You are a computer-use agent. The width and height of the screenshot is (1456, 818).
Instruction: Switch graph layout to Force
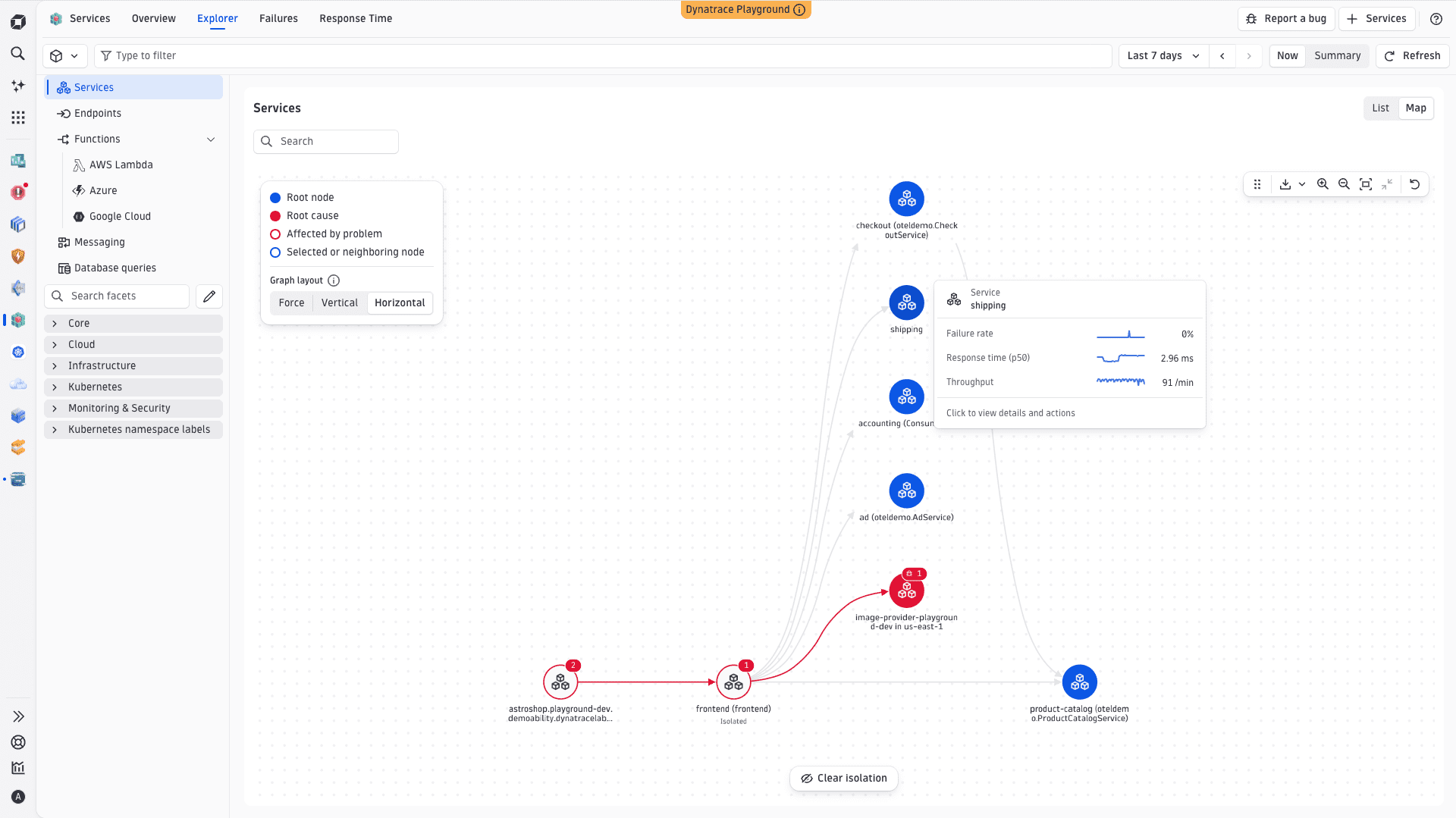291,303
